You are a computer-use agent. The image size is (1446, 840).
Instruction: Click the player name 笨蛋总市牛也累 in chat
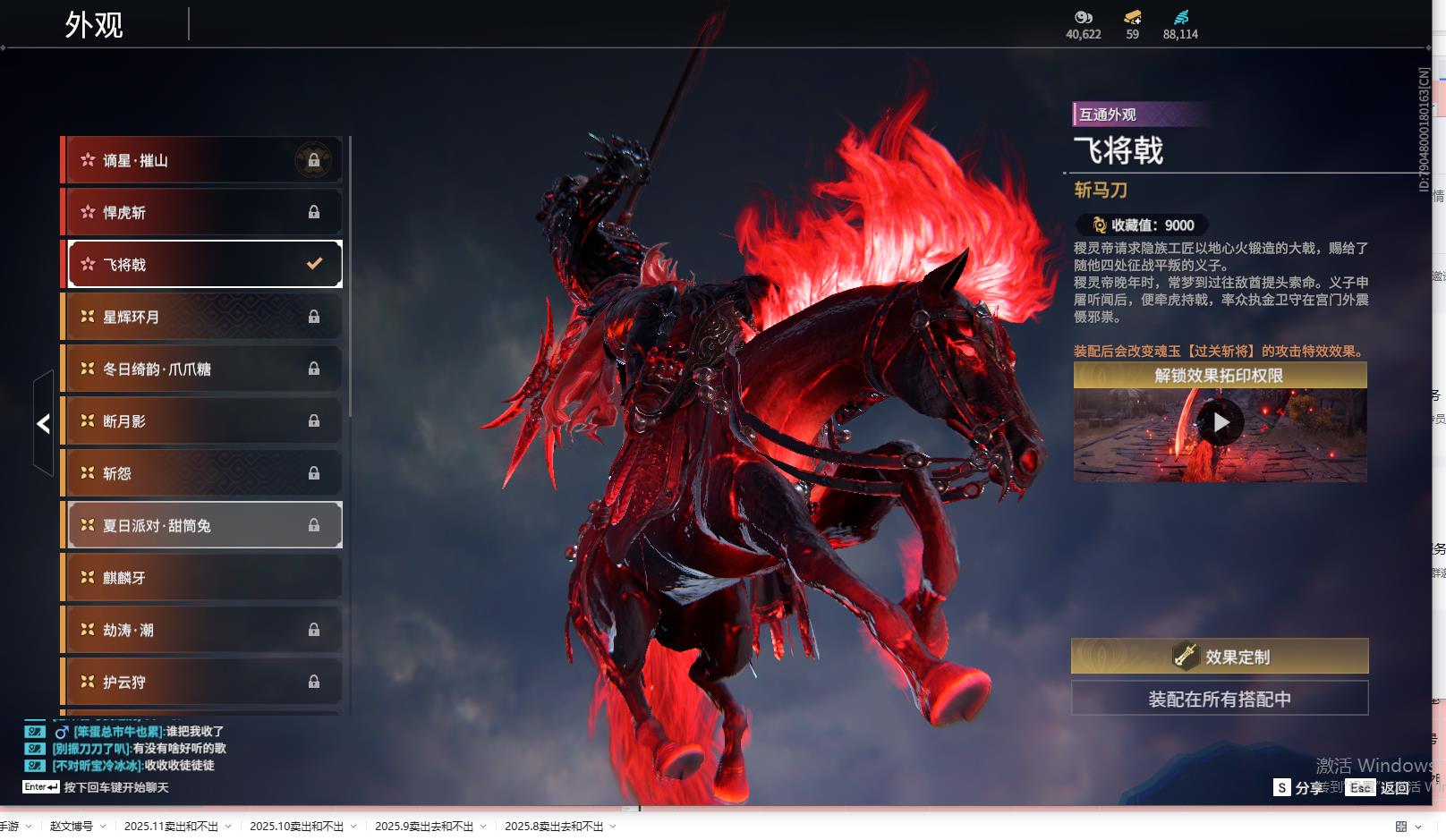119,732
